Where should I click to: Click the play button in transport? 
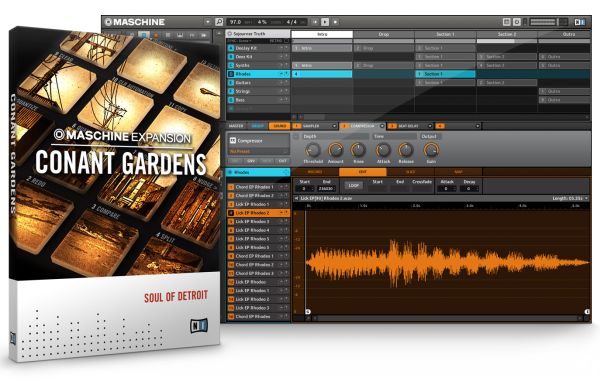325,22
